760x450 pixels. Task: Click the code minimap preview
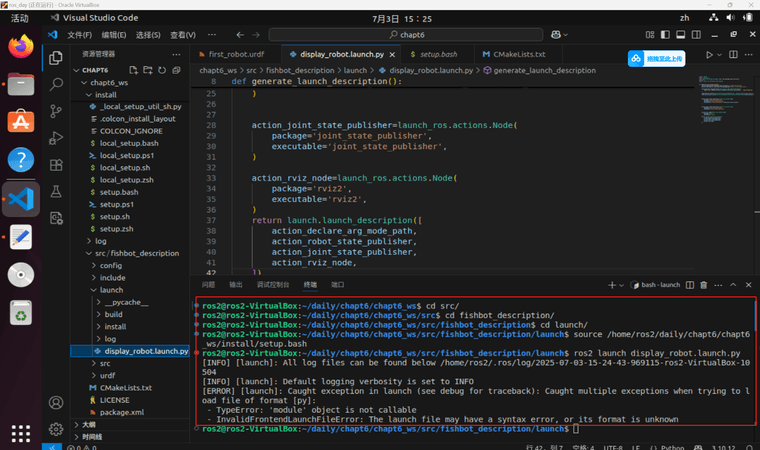[x=726, y=99]
